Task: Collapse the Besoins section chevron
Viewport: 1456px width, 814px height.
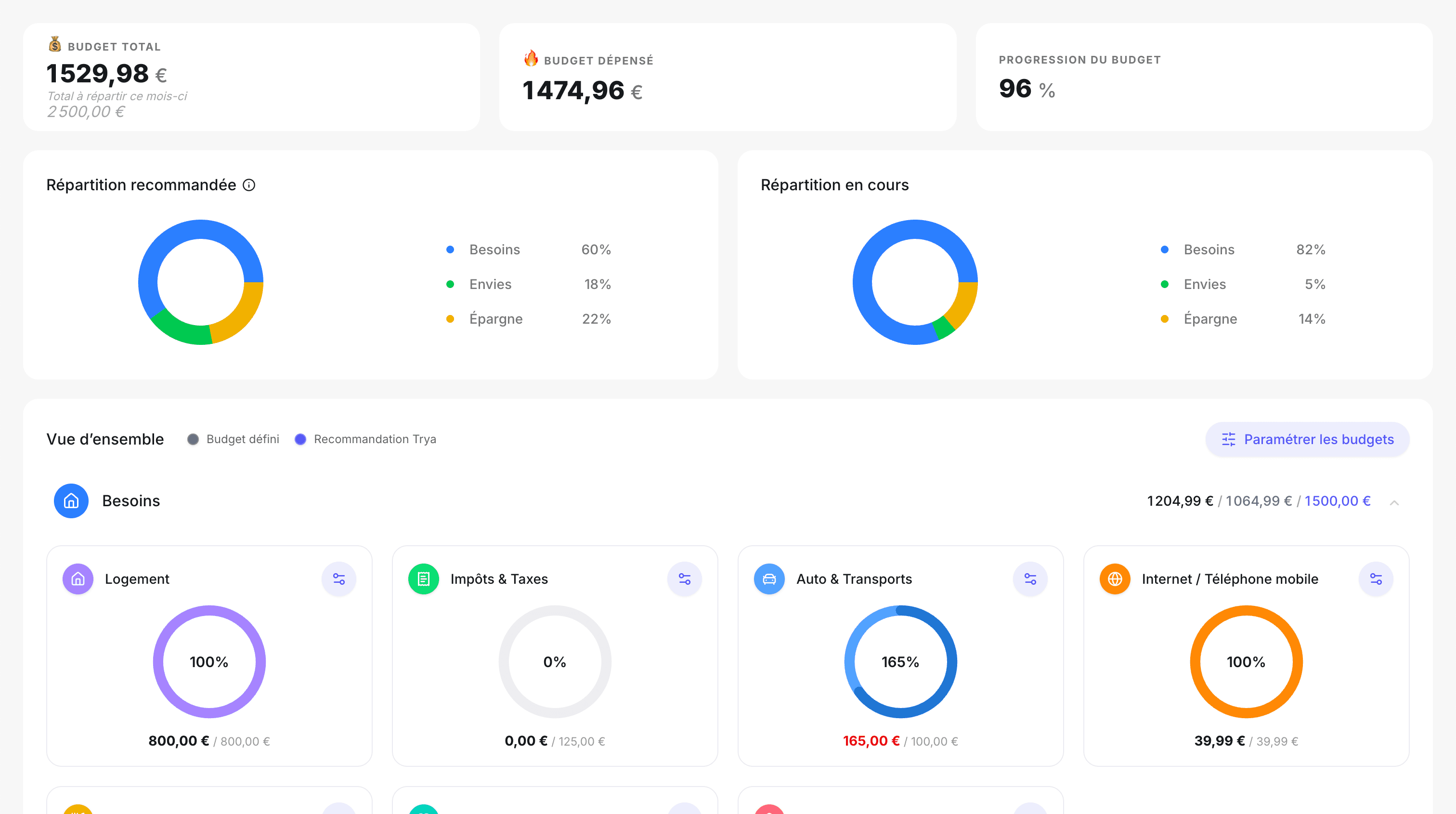Action: click(1394, 502)
